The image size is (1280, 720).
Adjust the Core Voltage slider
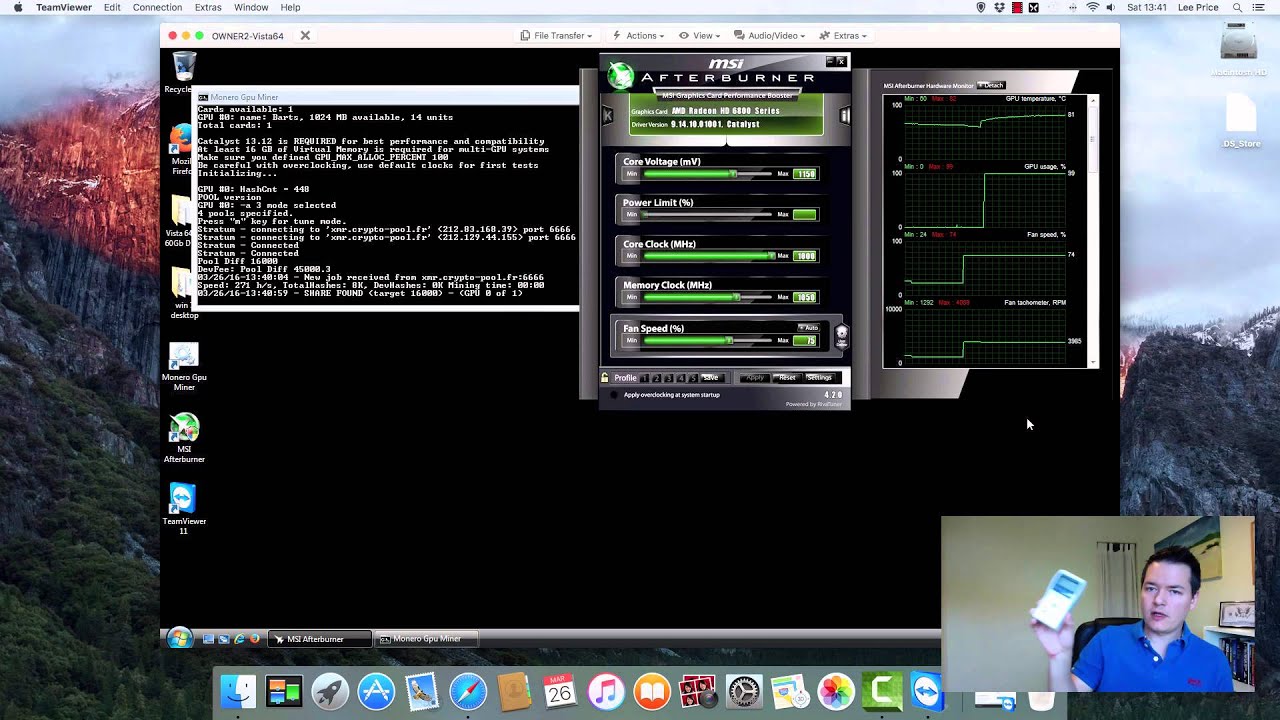tap(708, 174)
